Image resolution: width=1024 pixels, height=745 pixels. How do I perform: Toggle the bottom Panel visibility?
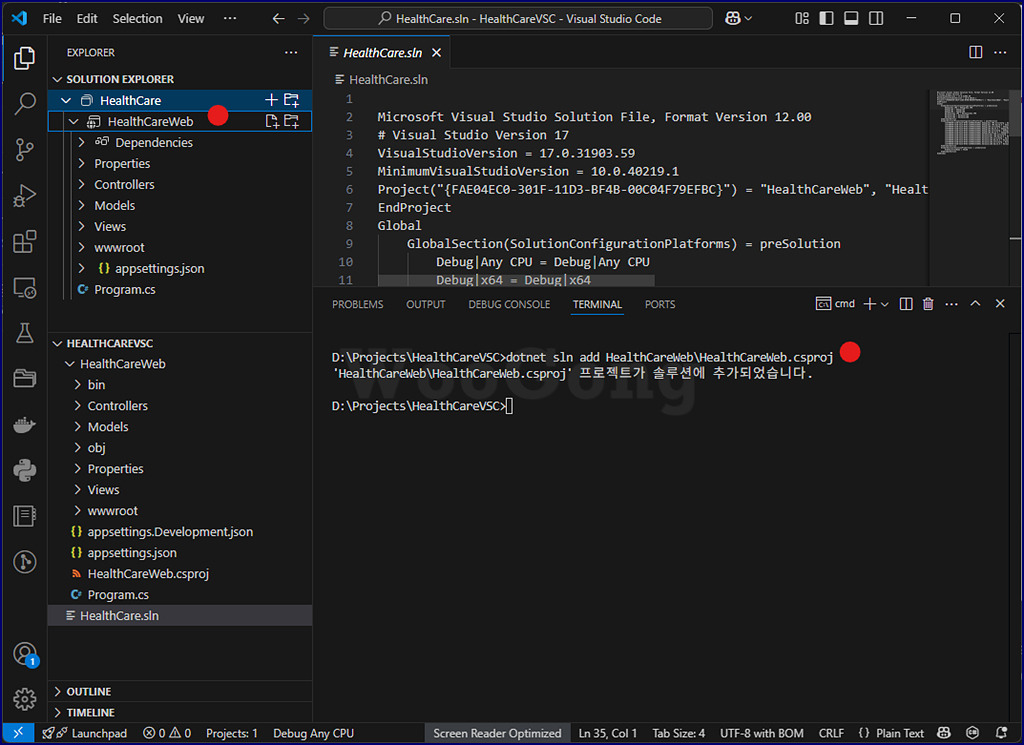point(851,18)
